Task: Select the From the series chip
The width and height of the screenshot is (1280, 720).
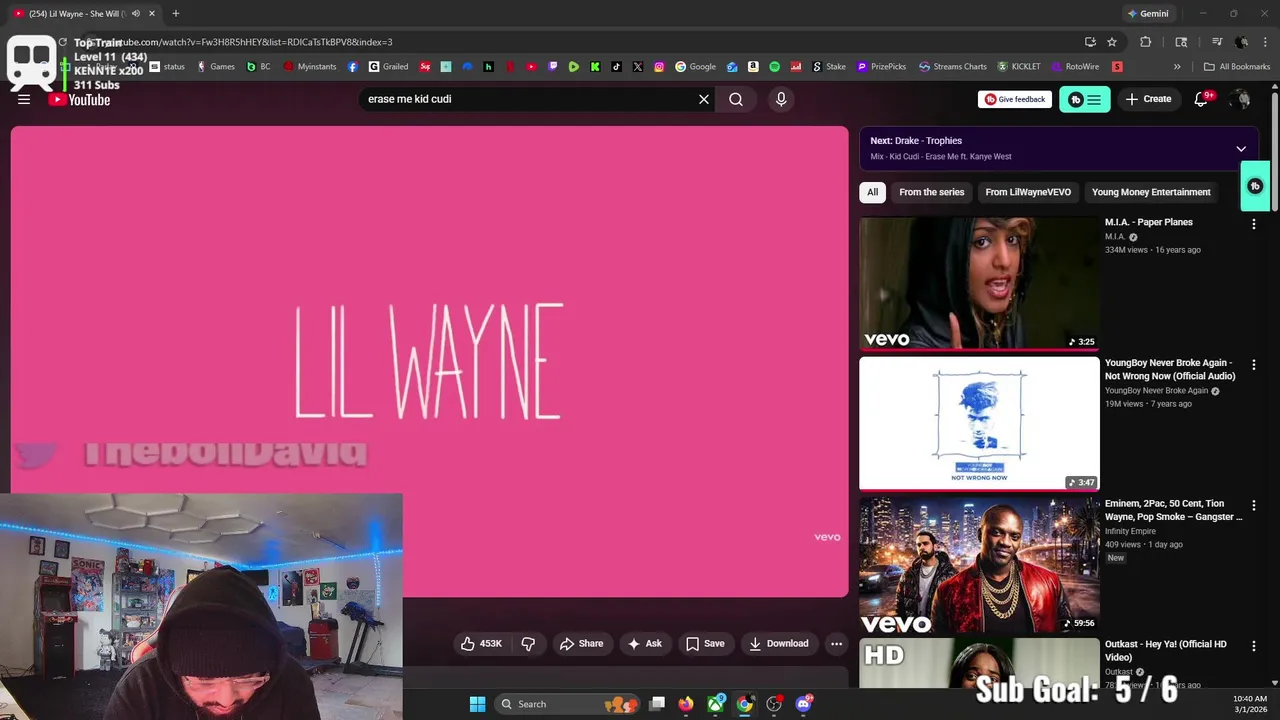Action: [x=932, y=192]
